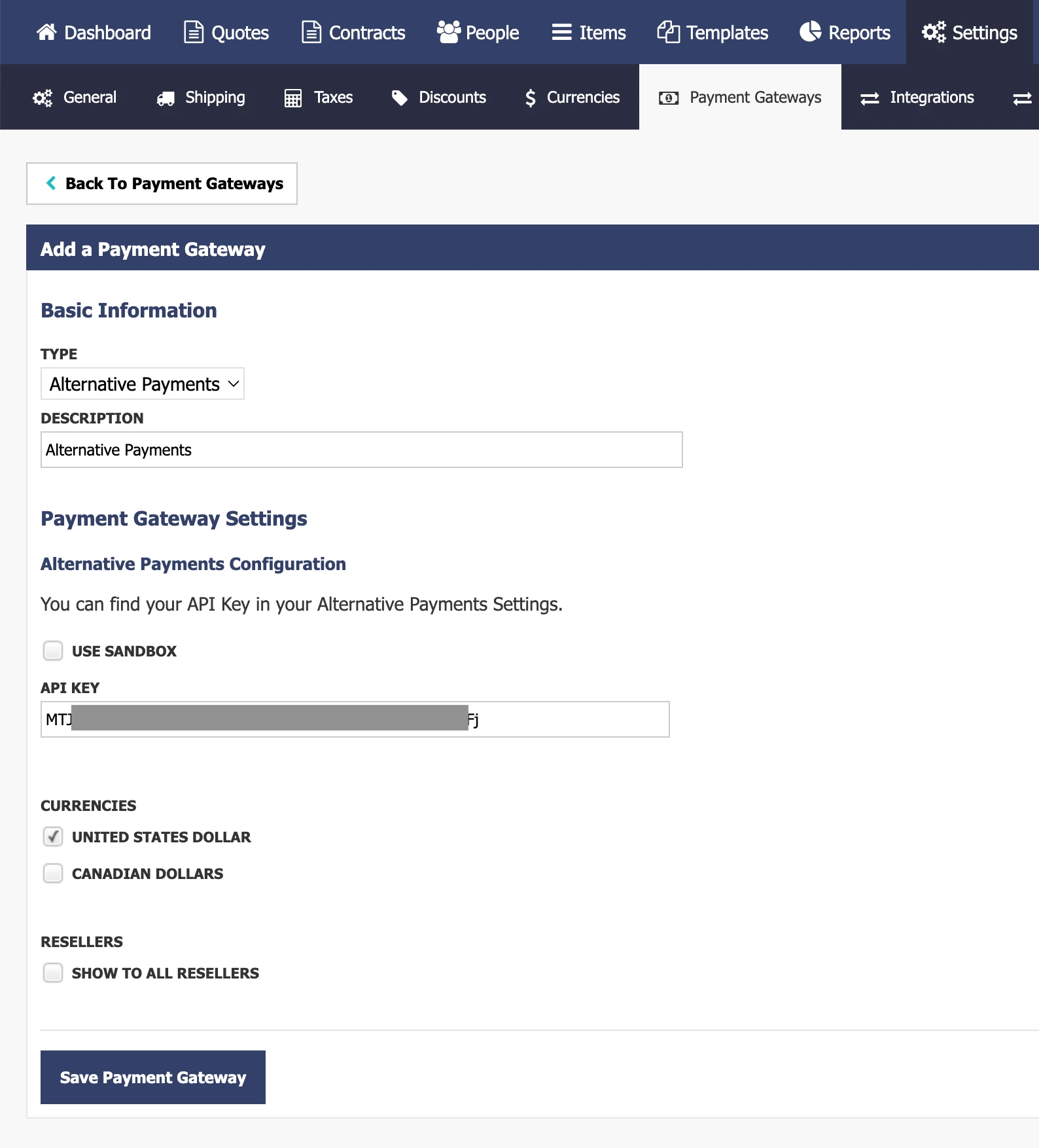Screen dimensions: 1039x1148
Task: Switch to General settings tab
Action: [75, 98]
